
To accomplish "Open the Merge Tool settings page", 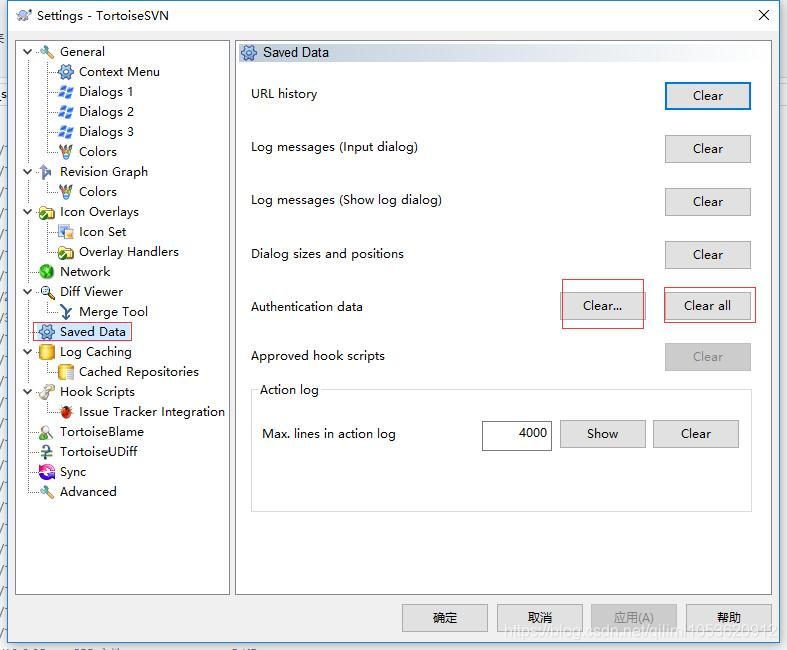I will pos(113,312).
